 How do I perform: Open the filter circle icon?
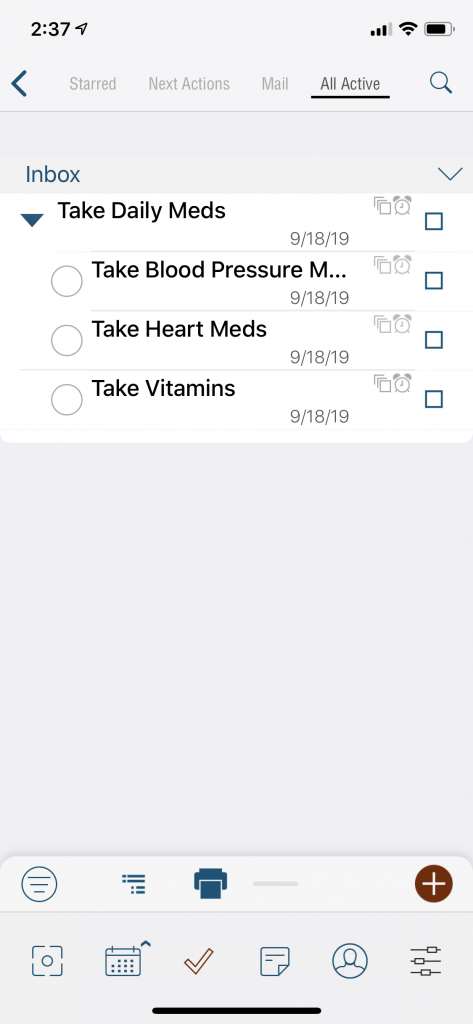(39, 884)
